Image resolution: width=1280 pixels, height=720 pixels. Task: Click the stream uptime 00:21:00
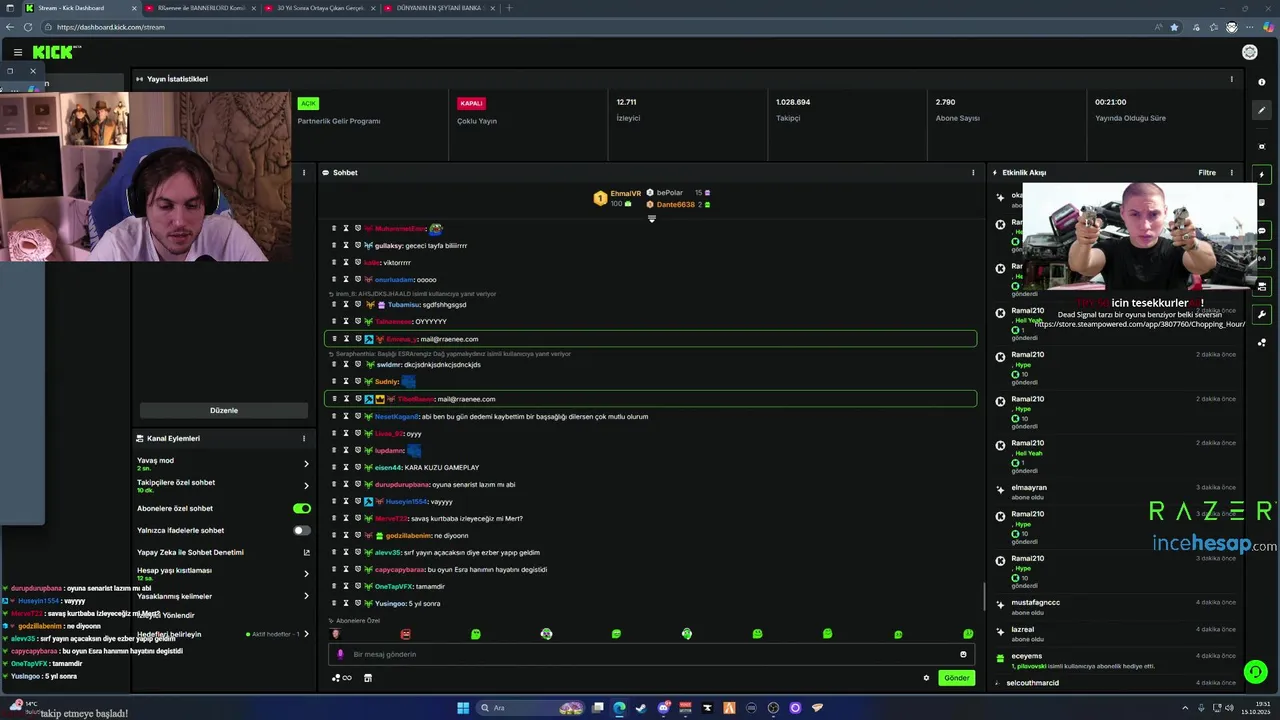pos(1110,102)
